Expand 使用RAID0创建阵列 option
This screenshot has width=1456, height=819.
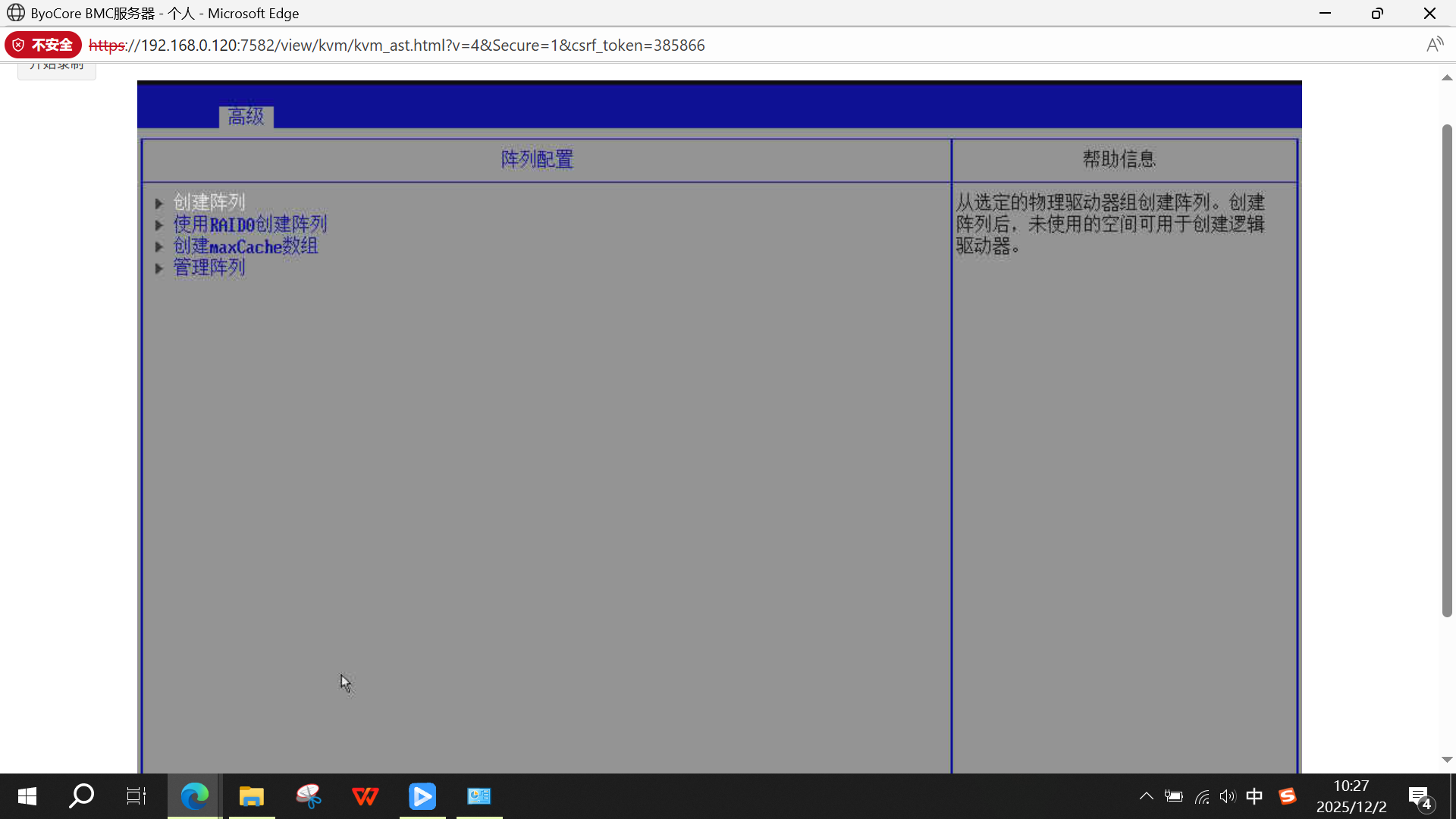point(249,224)
